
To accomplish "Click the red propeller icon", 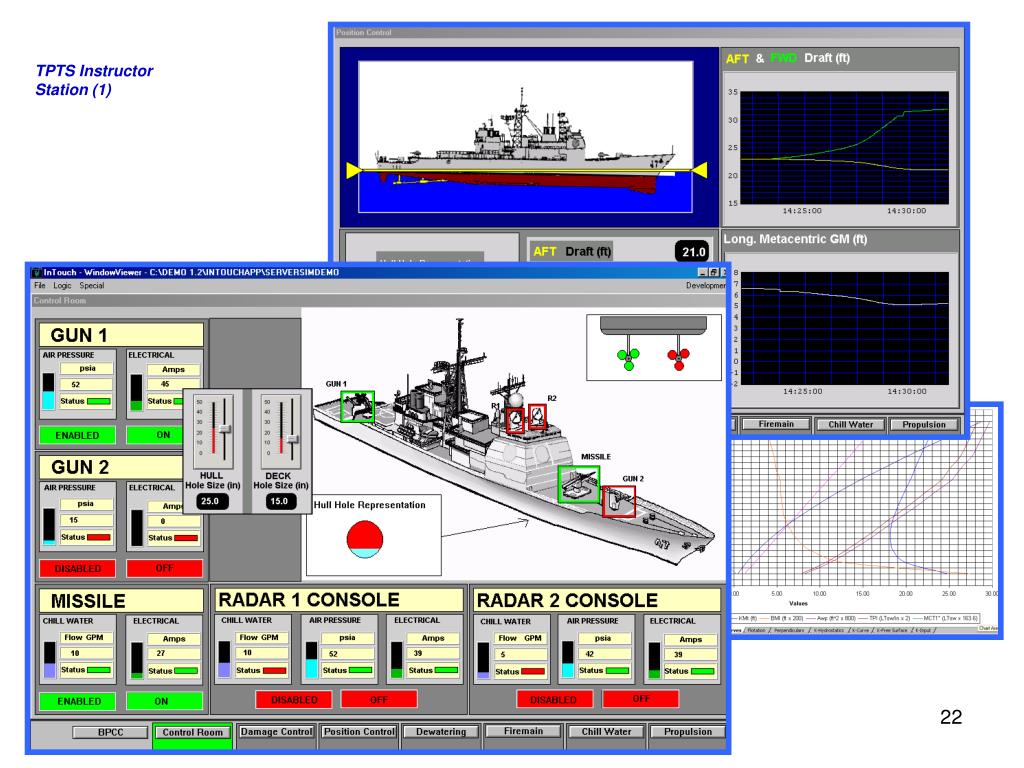I will [x=679, y=357].
